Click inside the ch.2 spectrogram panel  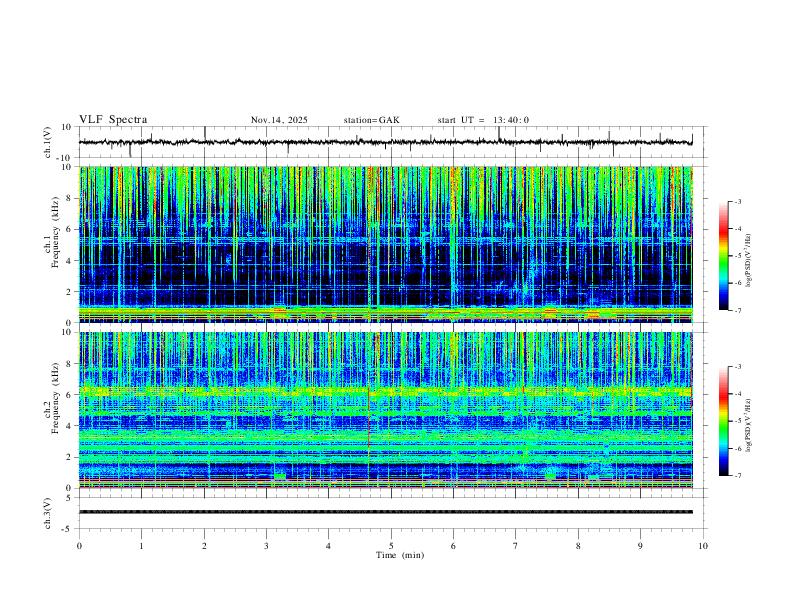386,410
